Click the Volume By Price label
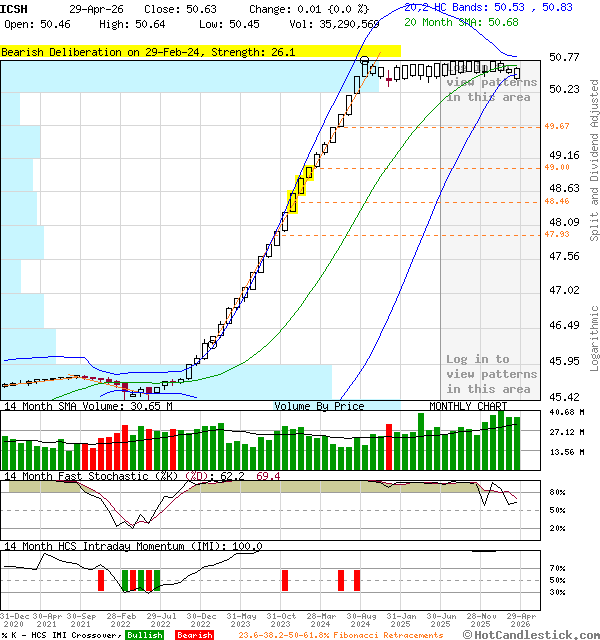 (319, 407)
